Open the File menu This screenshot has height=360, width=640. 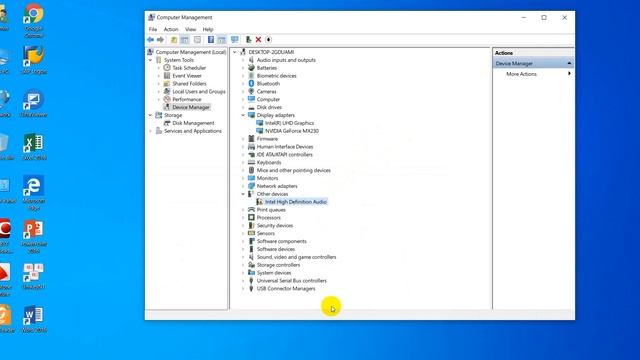pyautogui.click(x=153, y=29)
